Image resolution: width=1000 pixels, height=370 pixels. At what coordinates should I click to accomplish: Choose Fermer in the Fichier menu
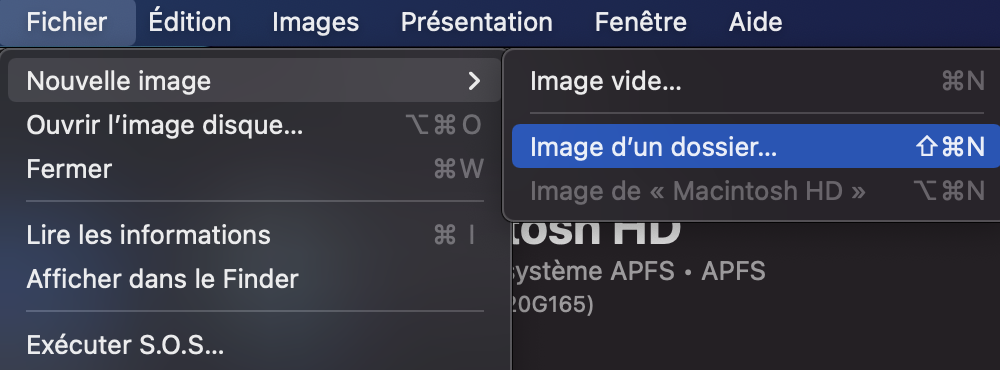[x=254, y=169]
